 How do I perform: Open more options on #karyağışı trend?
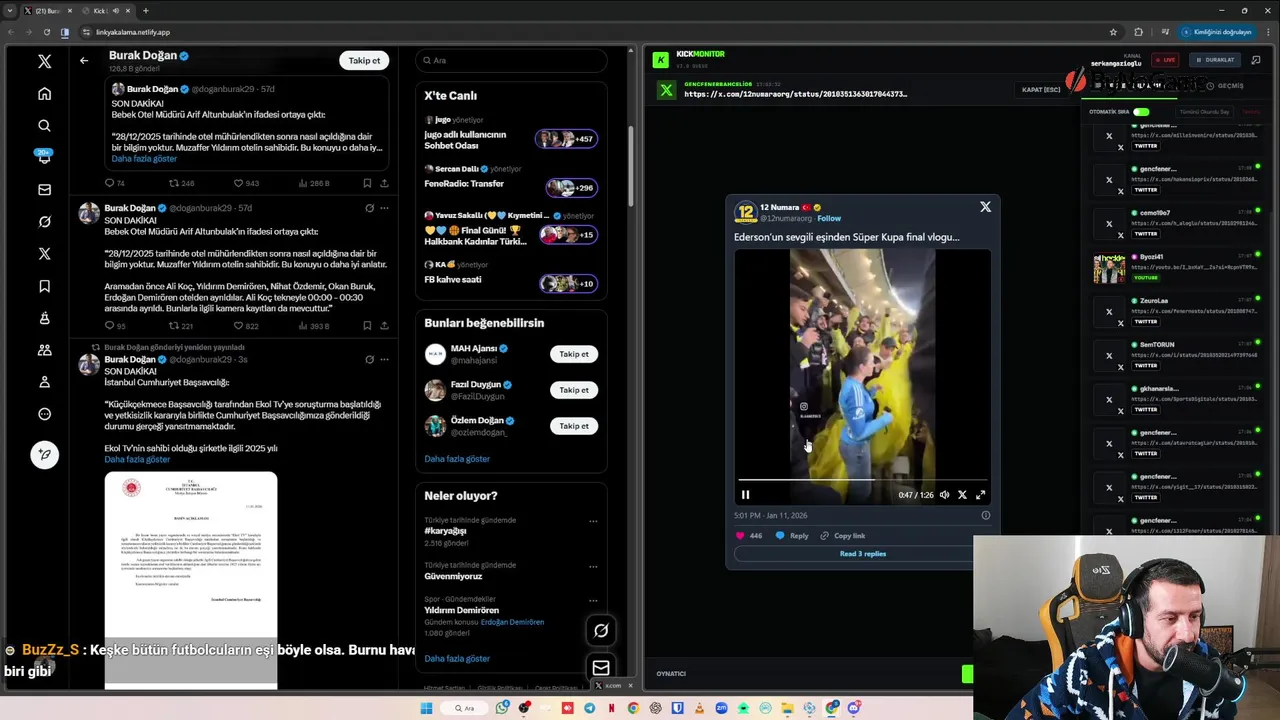(593, 521)
